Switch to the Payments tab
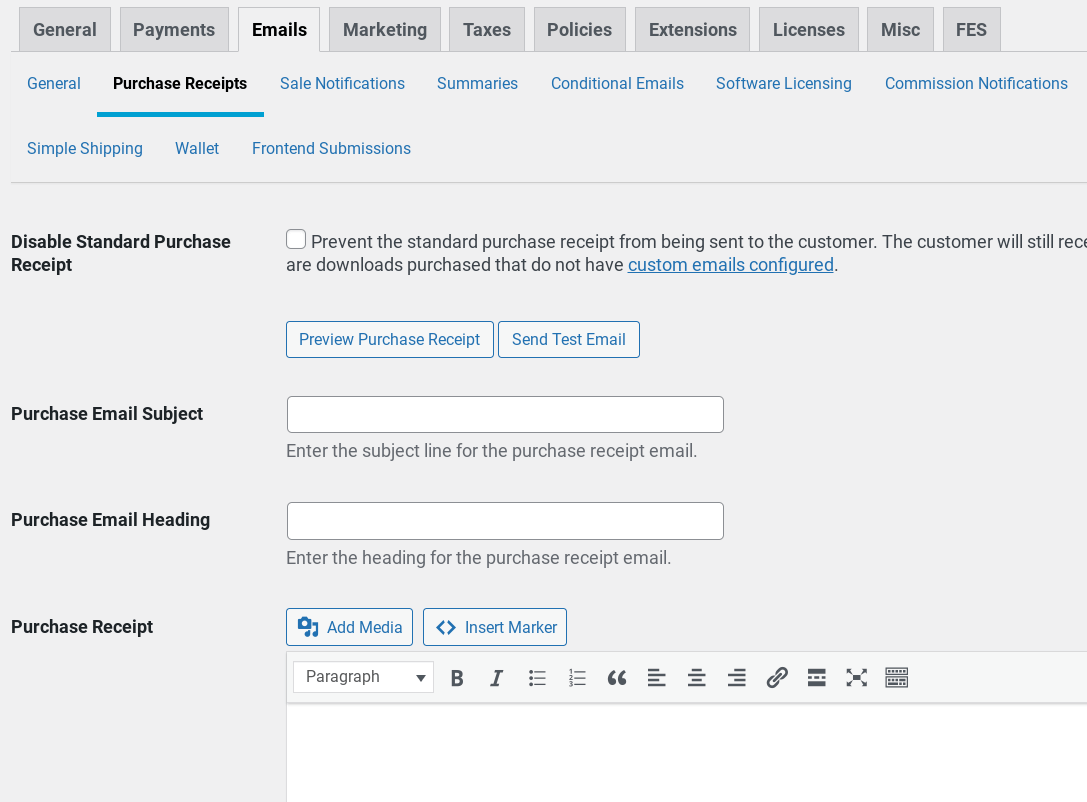The image size is (1087, 802). (174, 30)
